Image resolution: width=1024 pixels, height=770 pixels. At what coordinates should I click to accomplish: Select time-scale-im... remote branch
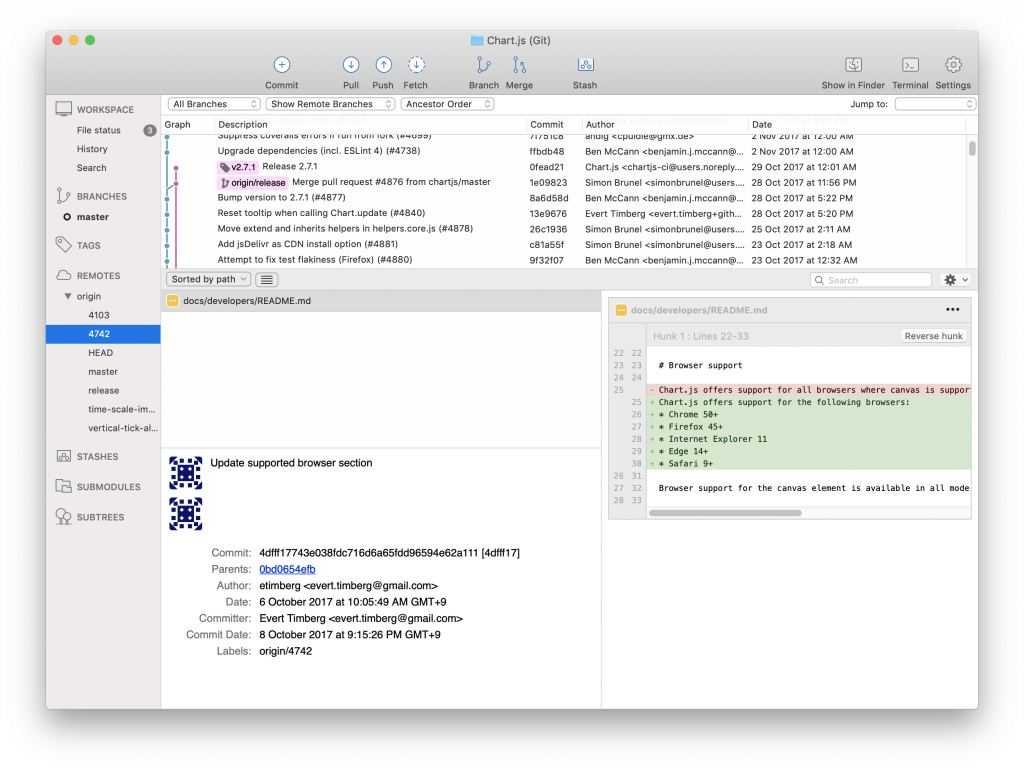click(121, 409)
